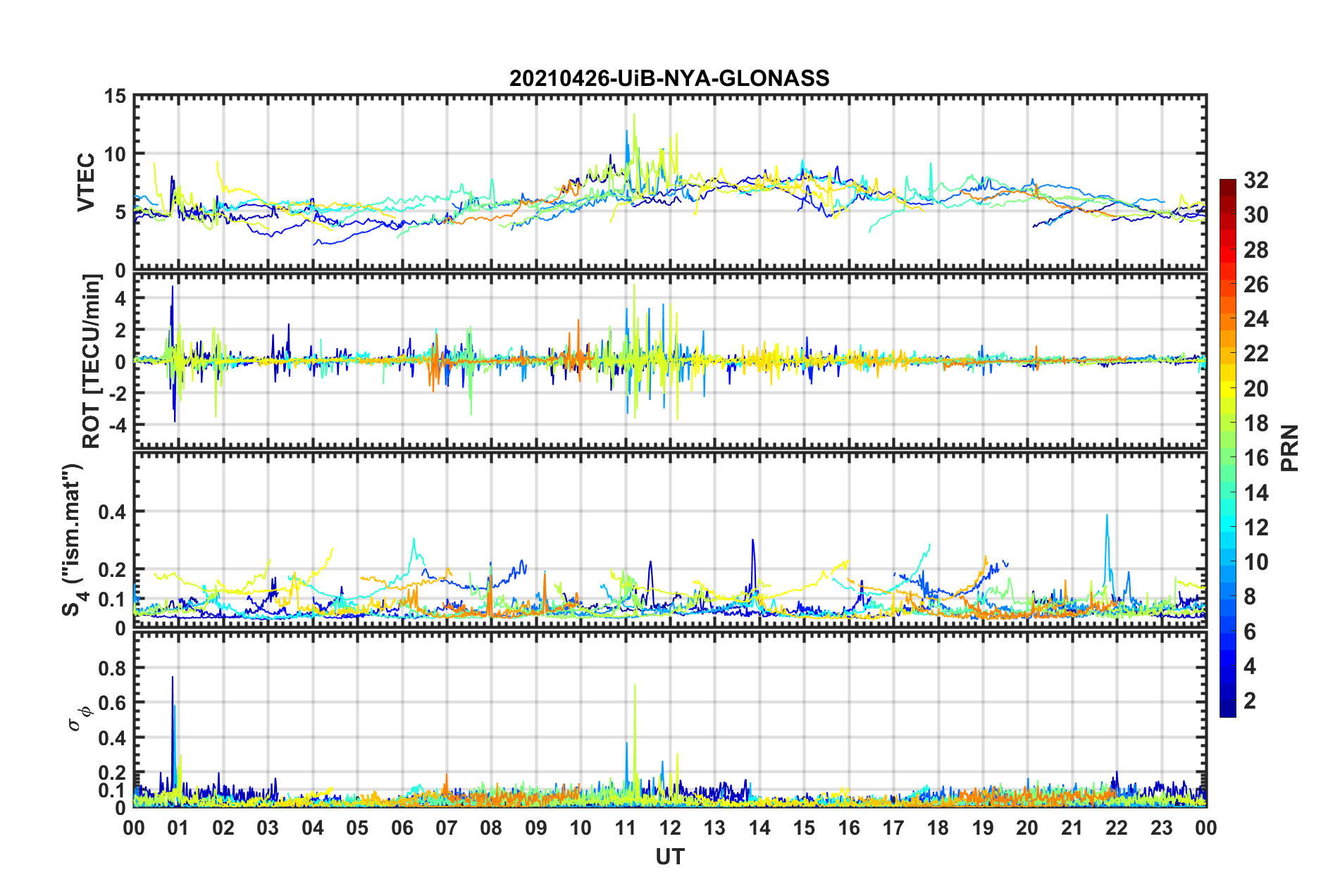Select colorbar tick label 6
The height and width of the screenshot is (896, 1340).
pyautogui.click(x=1249, y=632)
